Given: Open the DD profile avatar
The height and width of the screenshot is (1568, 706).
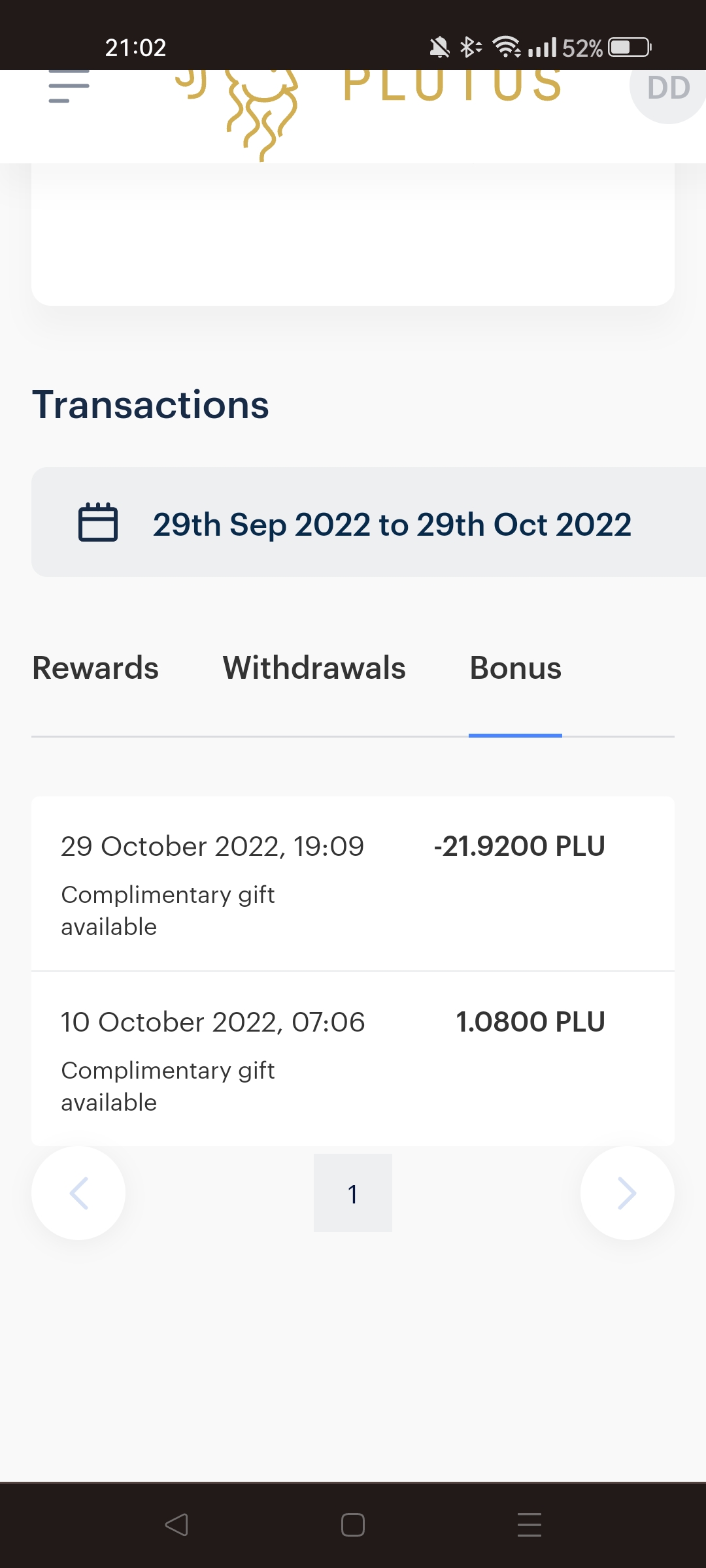Looking at the screenshot, I should [x=668, y=88].
